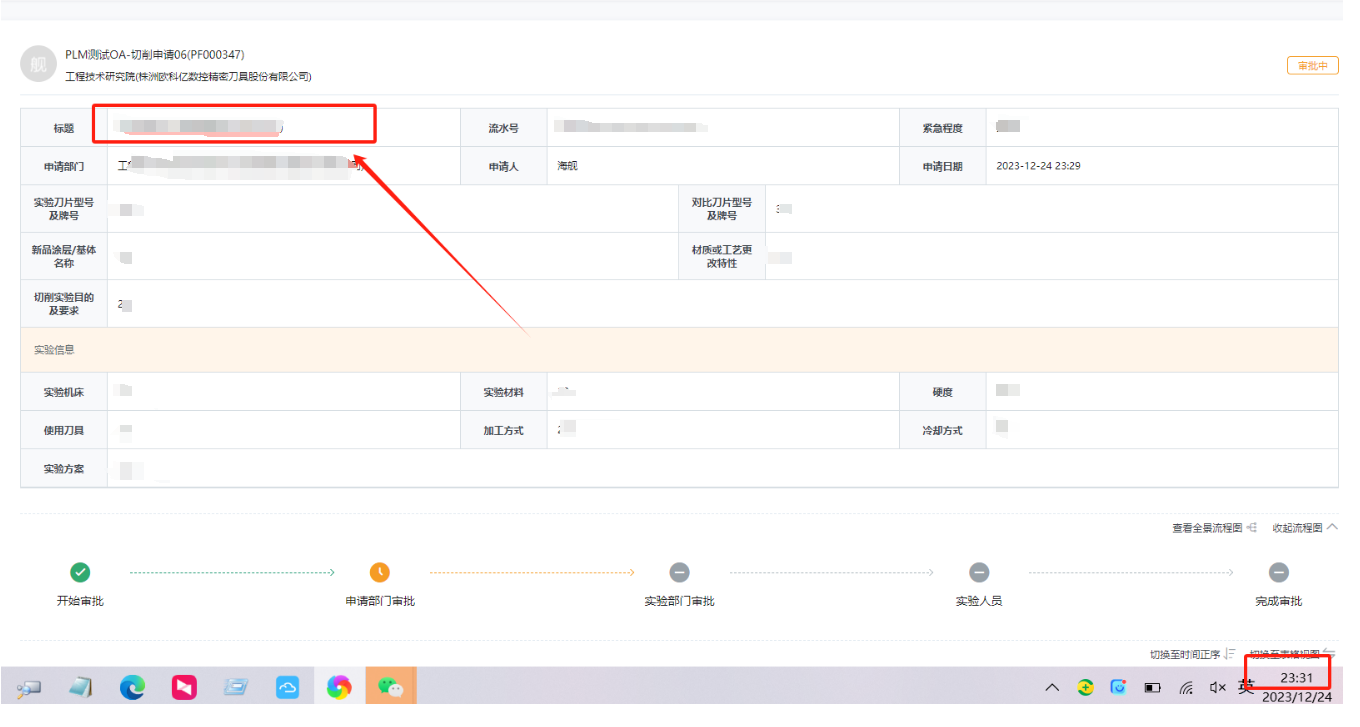Click the 切削实验目的及要求 label

[x=64, y=304]
